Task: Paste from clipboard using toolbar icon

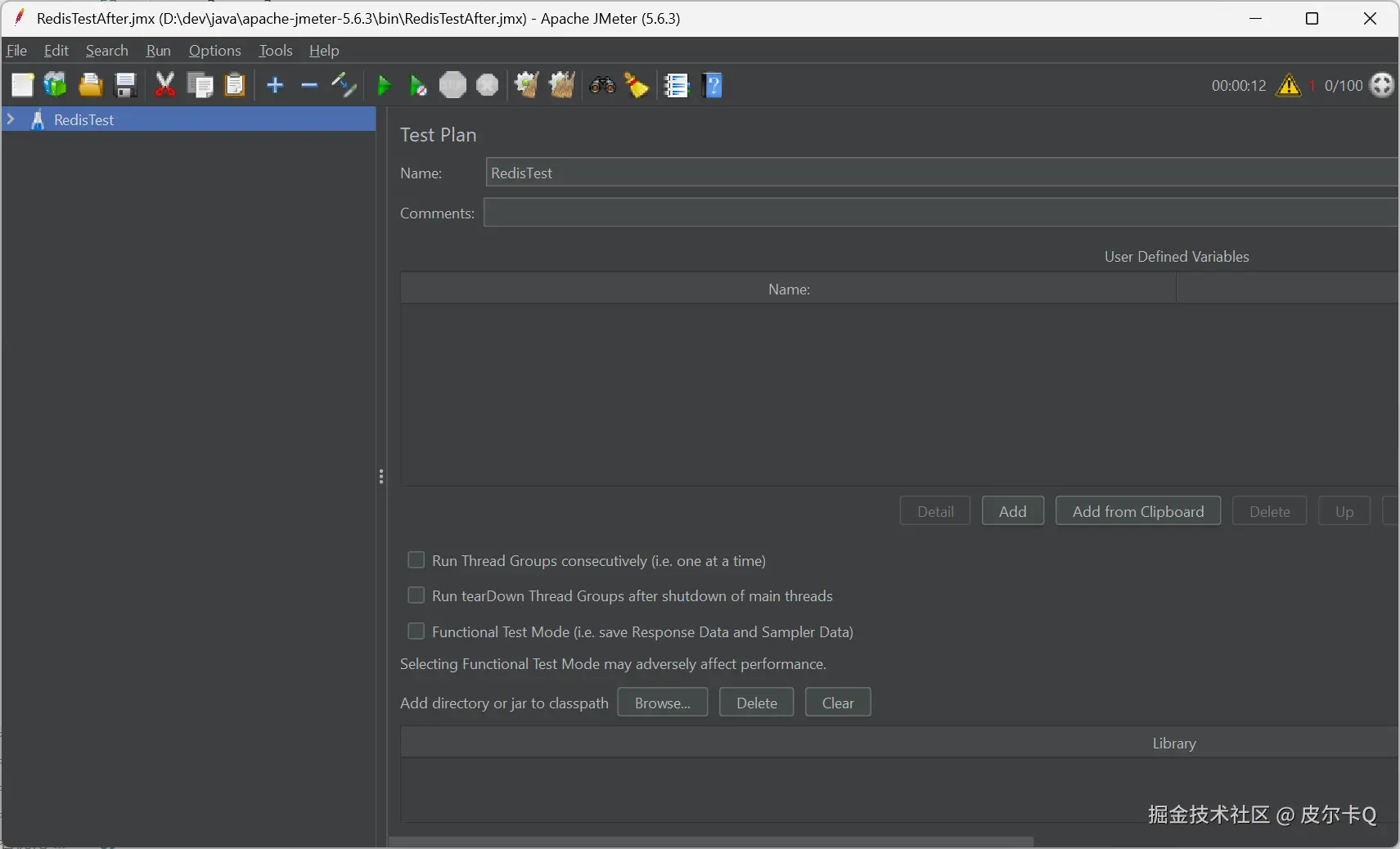Action: (x=235, y=85)
